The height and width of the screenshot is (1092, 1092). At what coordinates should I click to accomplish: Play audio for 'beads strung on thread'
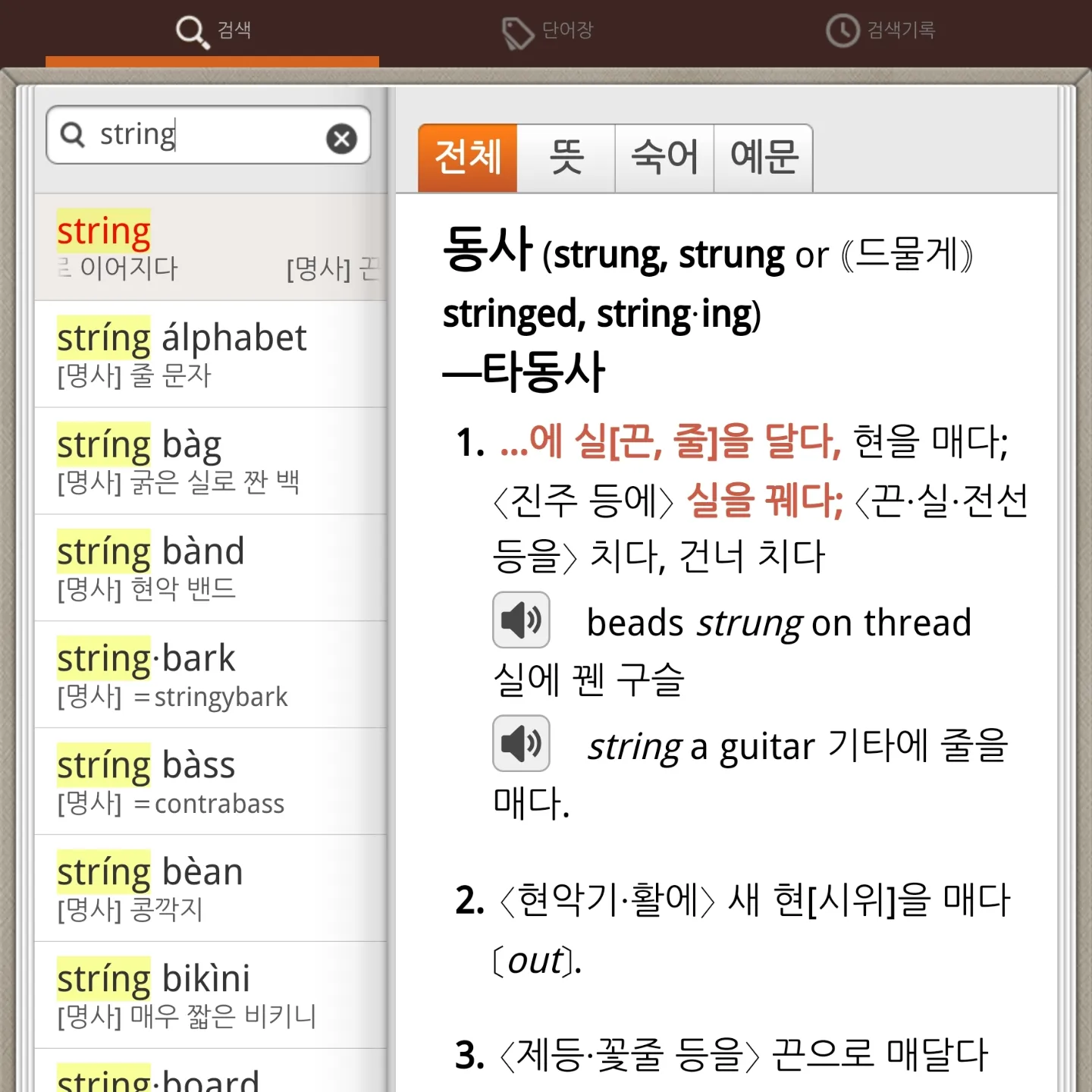(x=521, y=620)
